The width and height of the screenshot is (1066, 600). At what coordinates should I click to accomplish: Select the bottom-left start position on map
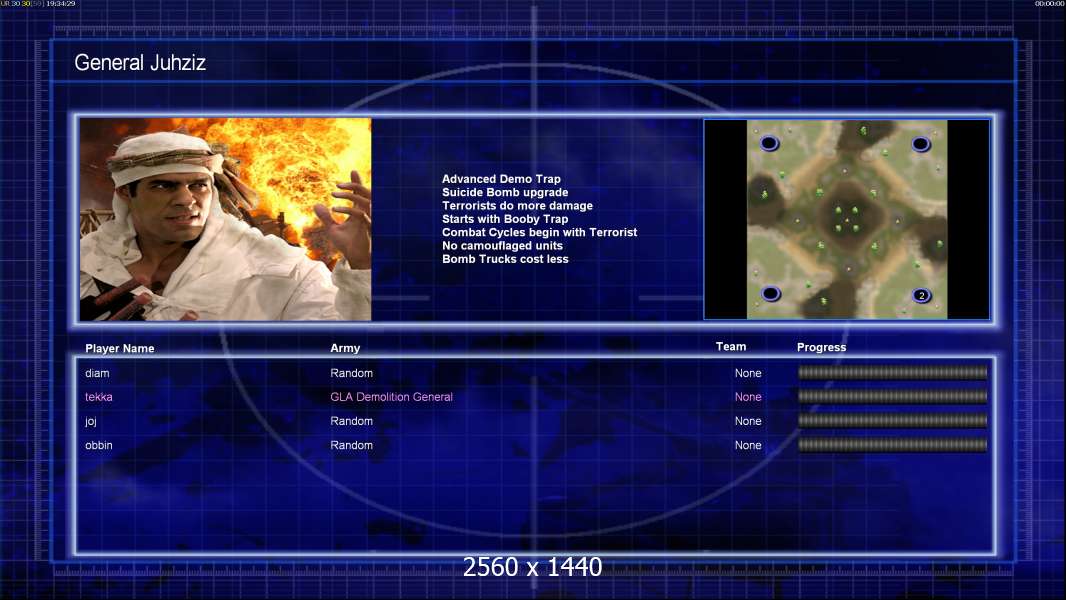pos(770,294)
